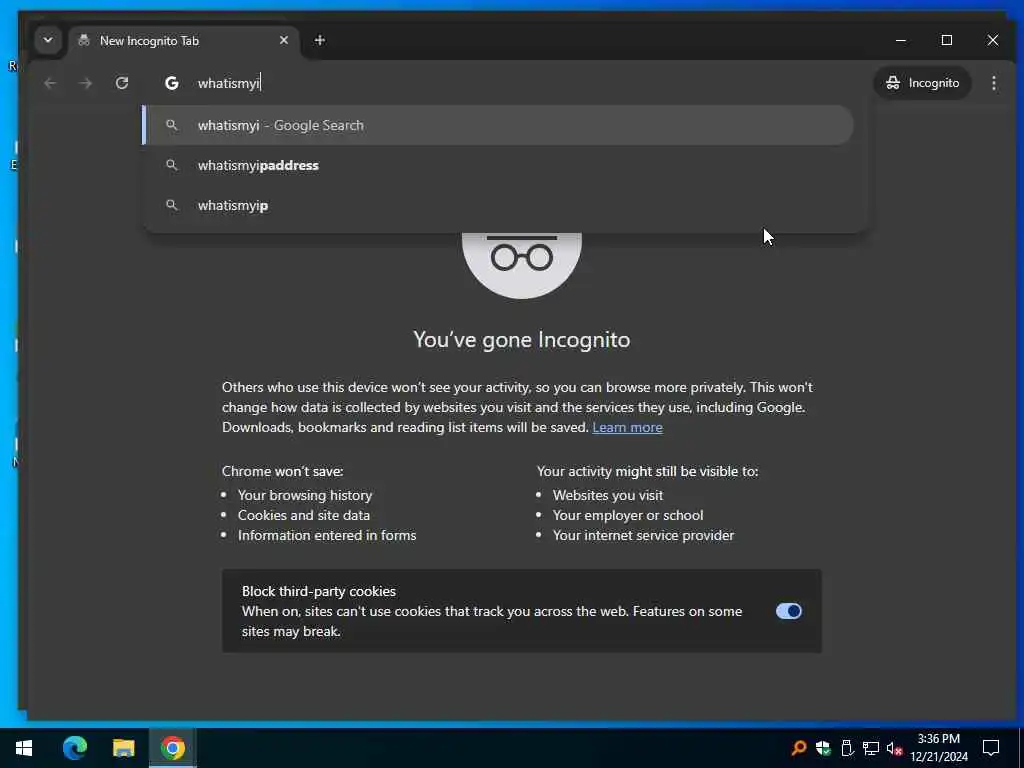The height and width of the screenshot is (768, 1024).
Task: Click 'You've gone Incognito' heading
Action: click(x=522, y=340)
